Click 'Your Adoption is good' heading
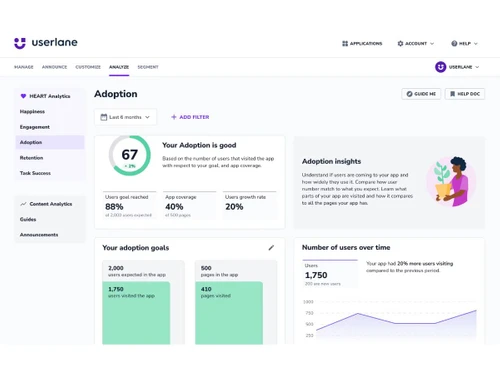This screenshot has height=375, width=500. pyautogui.click(x=199, y=145)
